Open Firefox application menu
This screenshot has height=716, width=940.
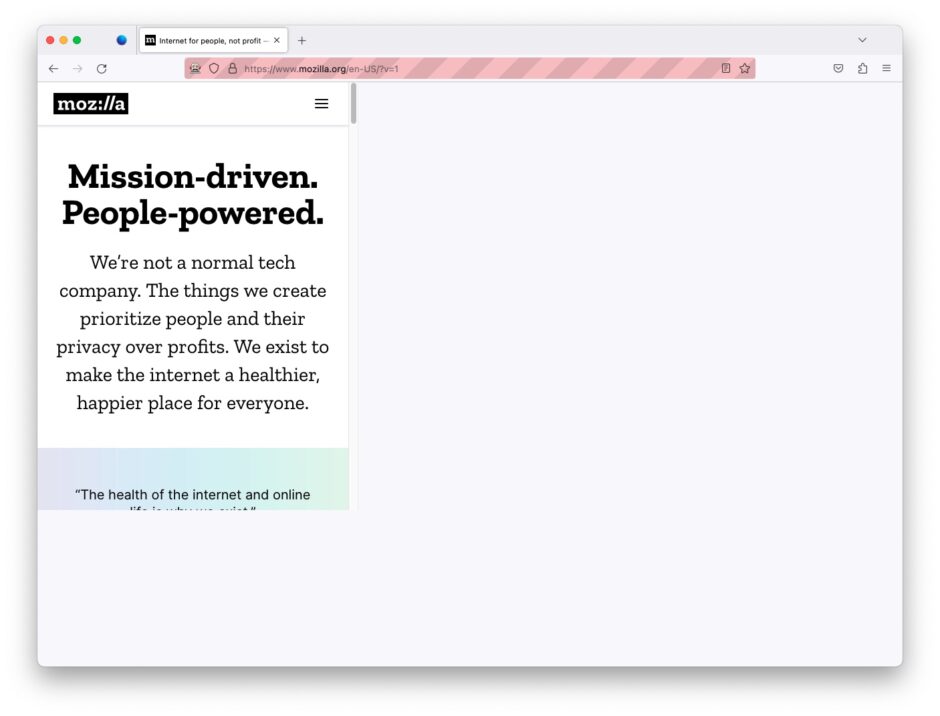point(886,68)
